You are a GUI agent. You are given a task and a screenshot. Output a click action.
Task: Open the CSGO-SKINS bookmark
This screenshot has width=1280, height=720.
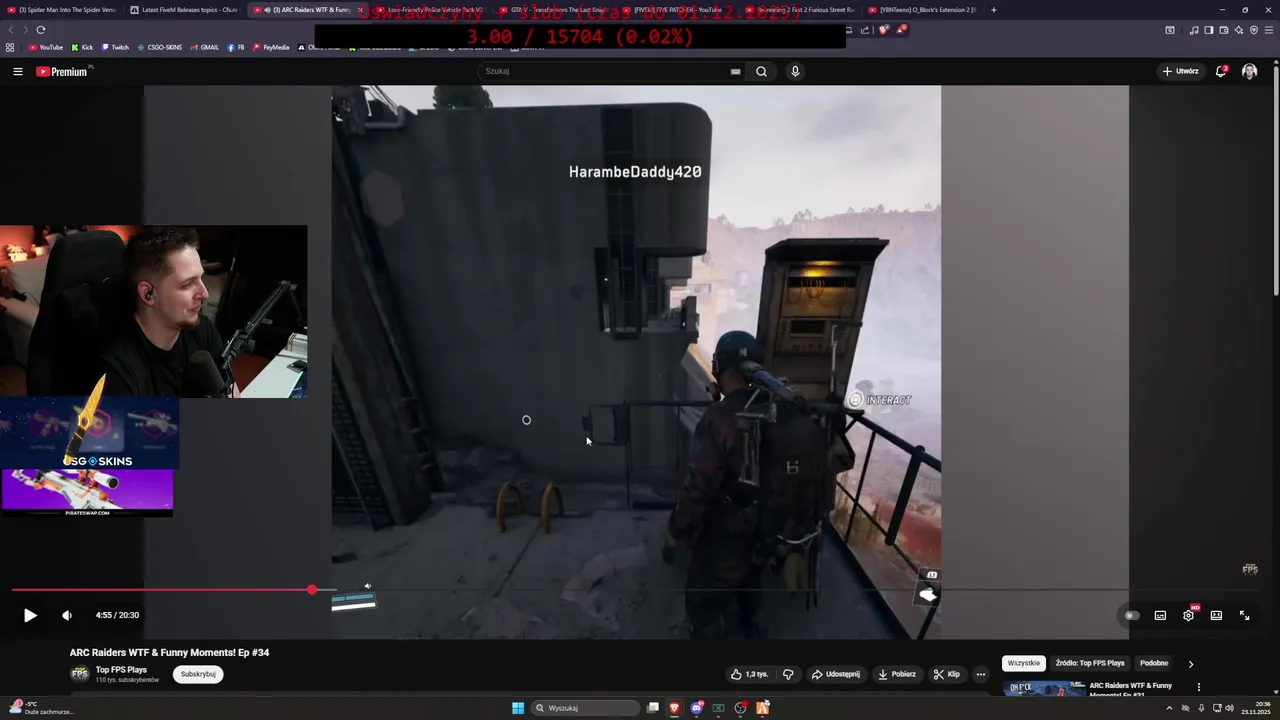(160, 47)
